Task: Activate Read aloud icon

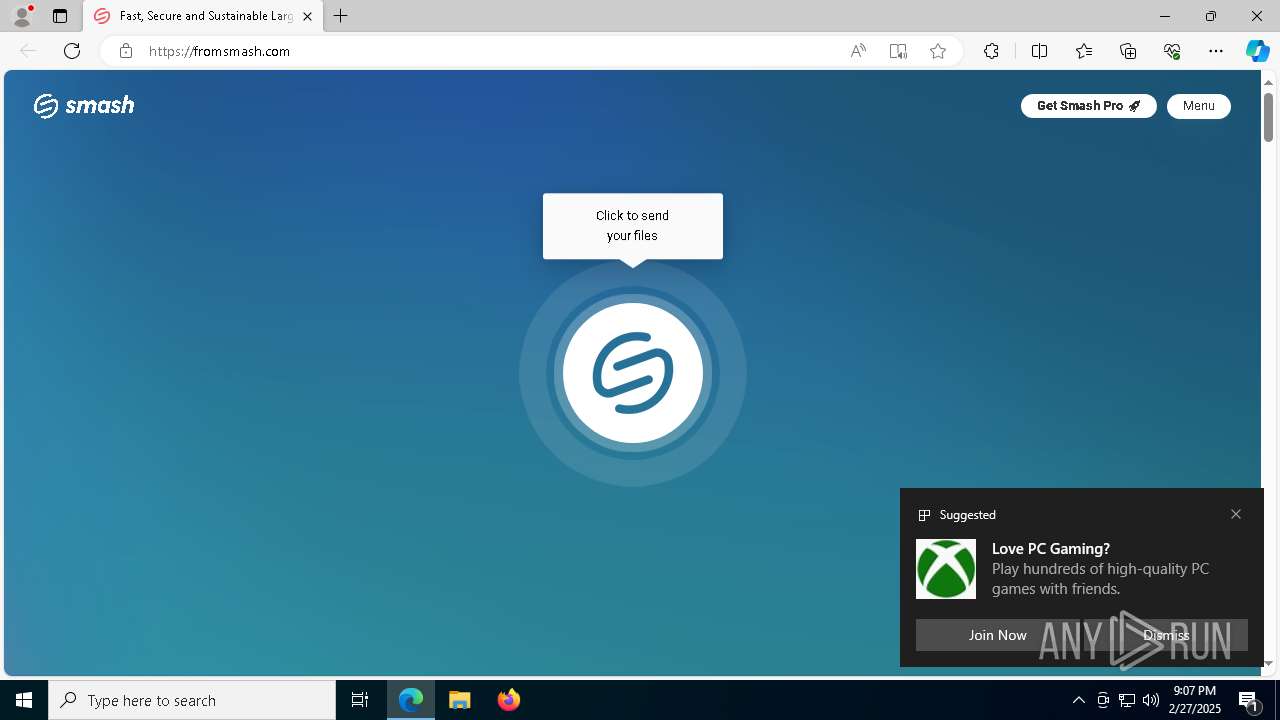Action: pos(858,51)
